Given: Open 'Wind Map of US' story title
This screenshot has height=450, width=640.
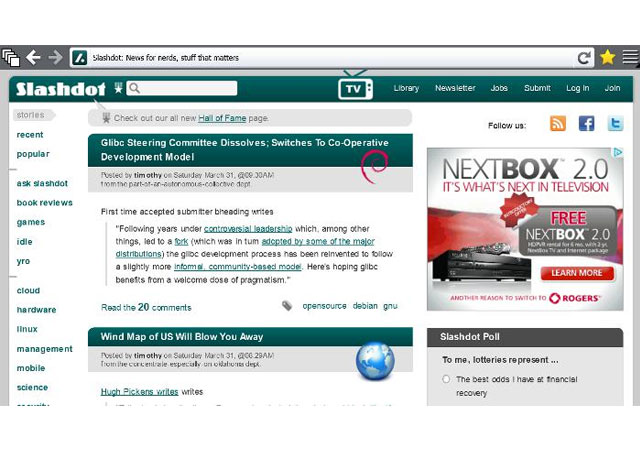Looking at the screenshot, I should click(x=182, y=337).
